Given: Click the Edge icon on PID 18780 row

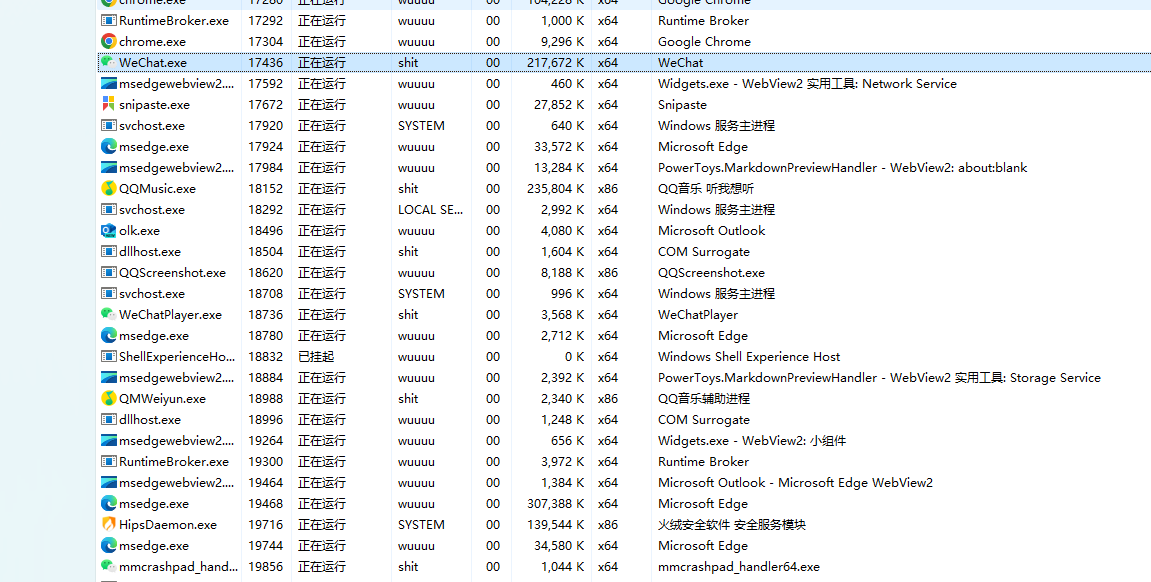Looking at the screenshot, I should coord(109,335).
